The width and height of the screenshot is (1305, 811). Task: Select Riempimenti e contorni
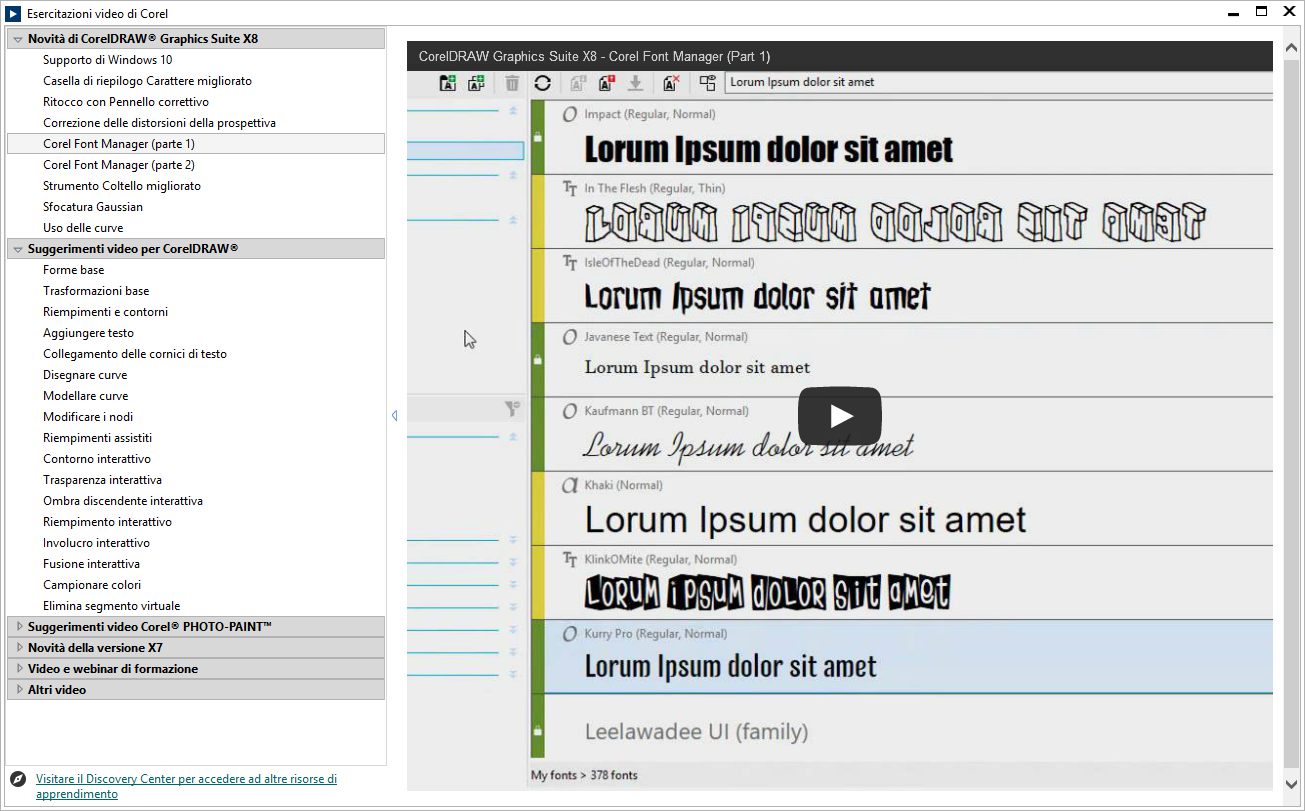[x=105, y=312]
